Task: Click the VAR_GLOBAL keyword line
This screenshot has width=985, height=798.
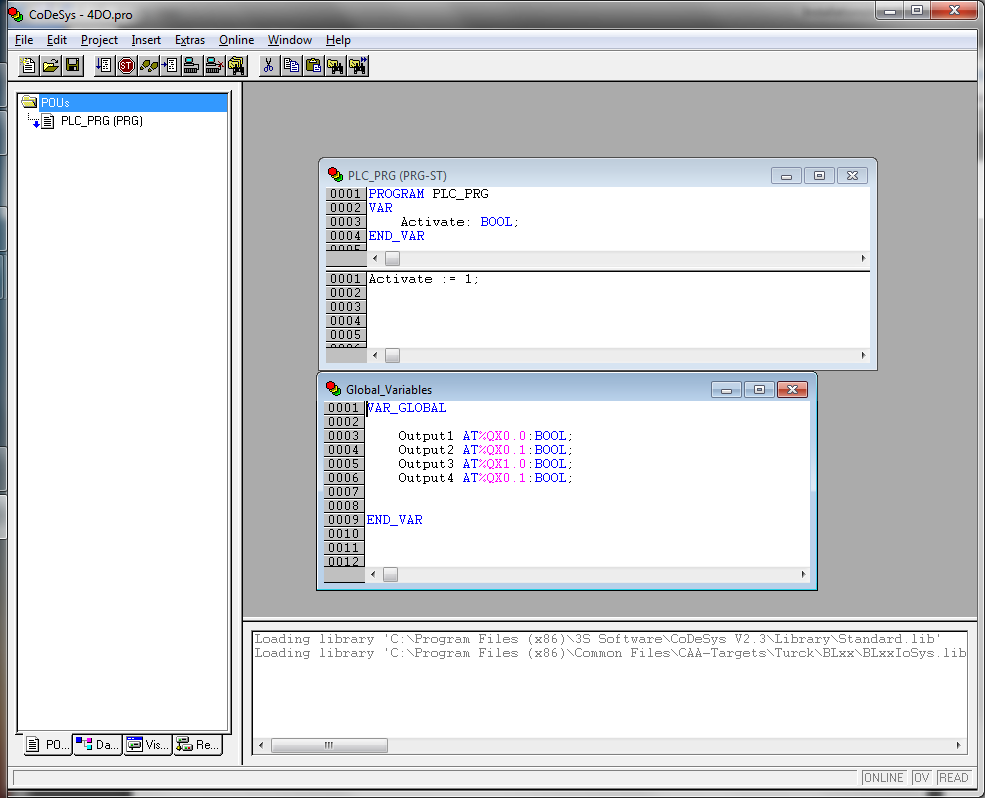Action: coord(406,408)
